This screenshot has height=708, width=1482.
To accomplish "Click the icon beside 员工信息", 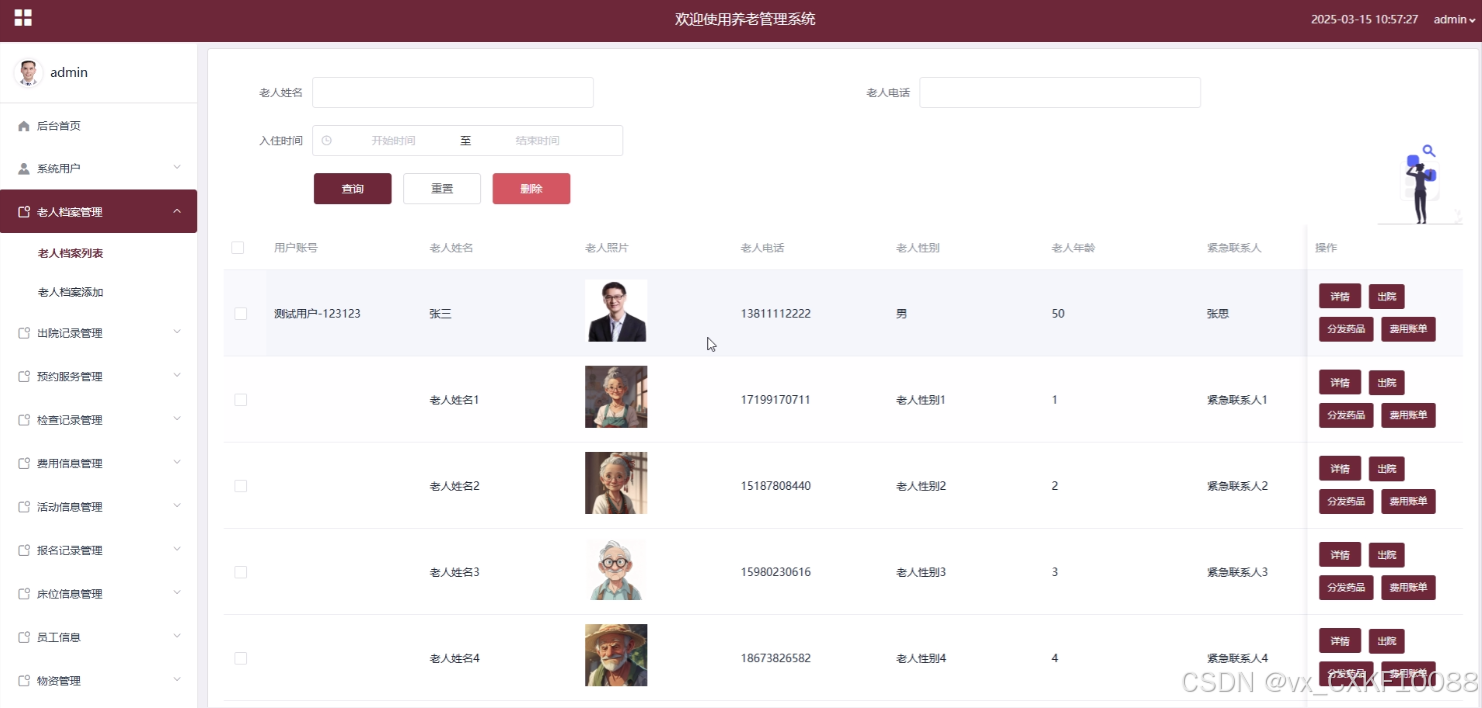I will point(24,637).
